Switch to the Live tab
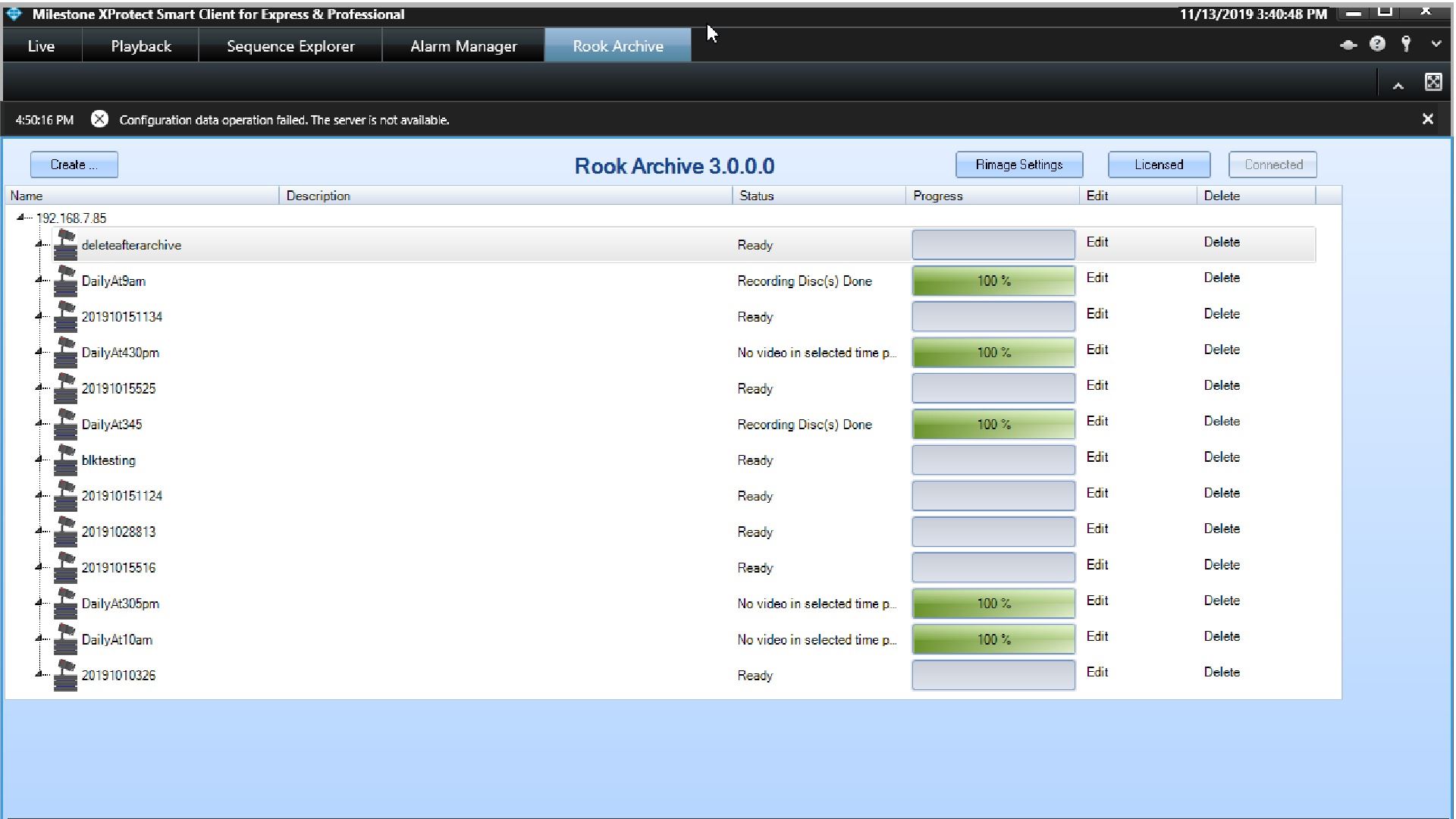Image resolution: width=1456 pixels, height=819 pixels. (x=41, y=46)
